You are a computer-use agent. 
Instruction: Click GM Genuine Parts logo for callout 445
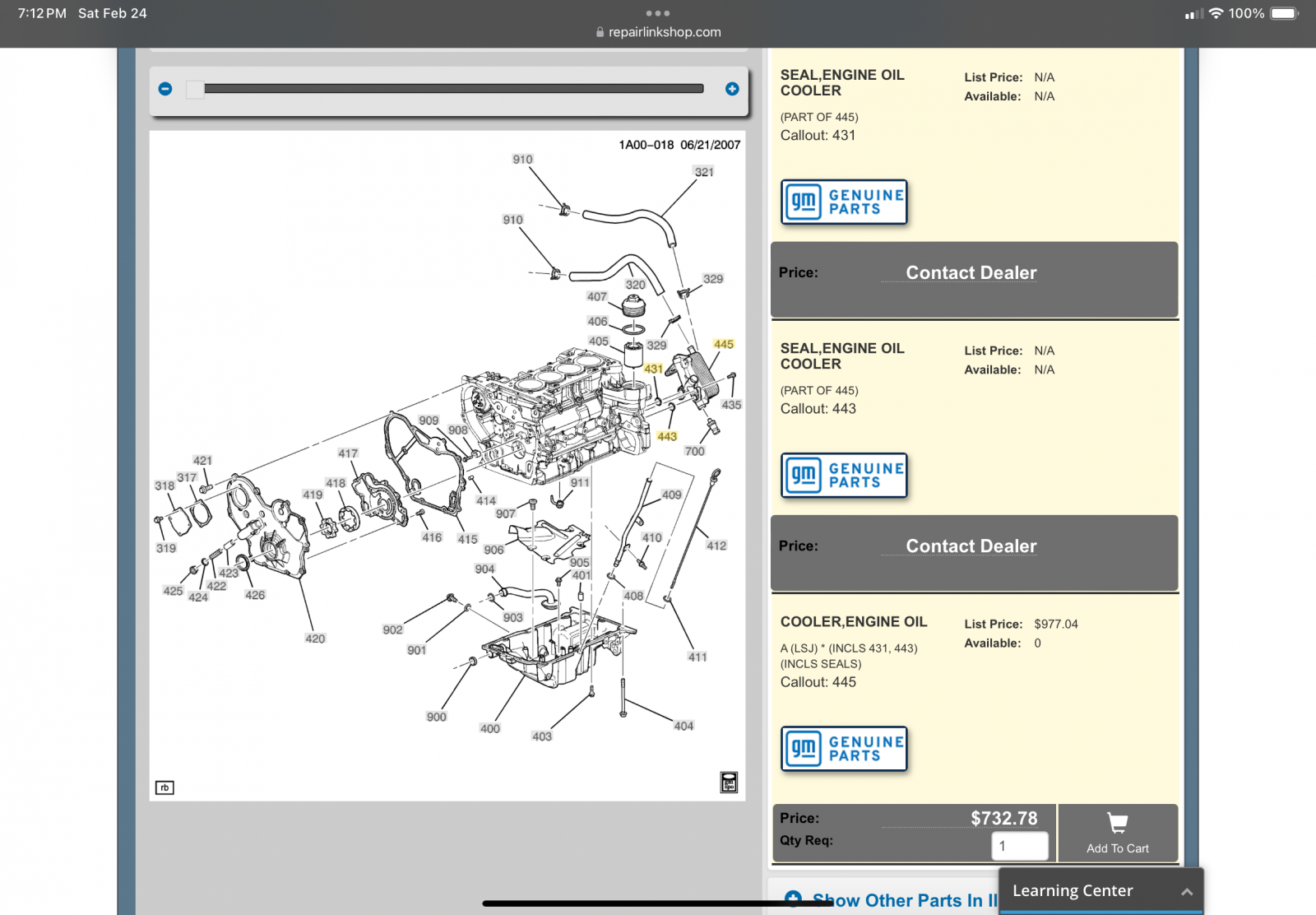click(x=844, y=748)
